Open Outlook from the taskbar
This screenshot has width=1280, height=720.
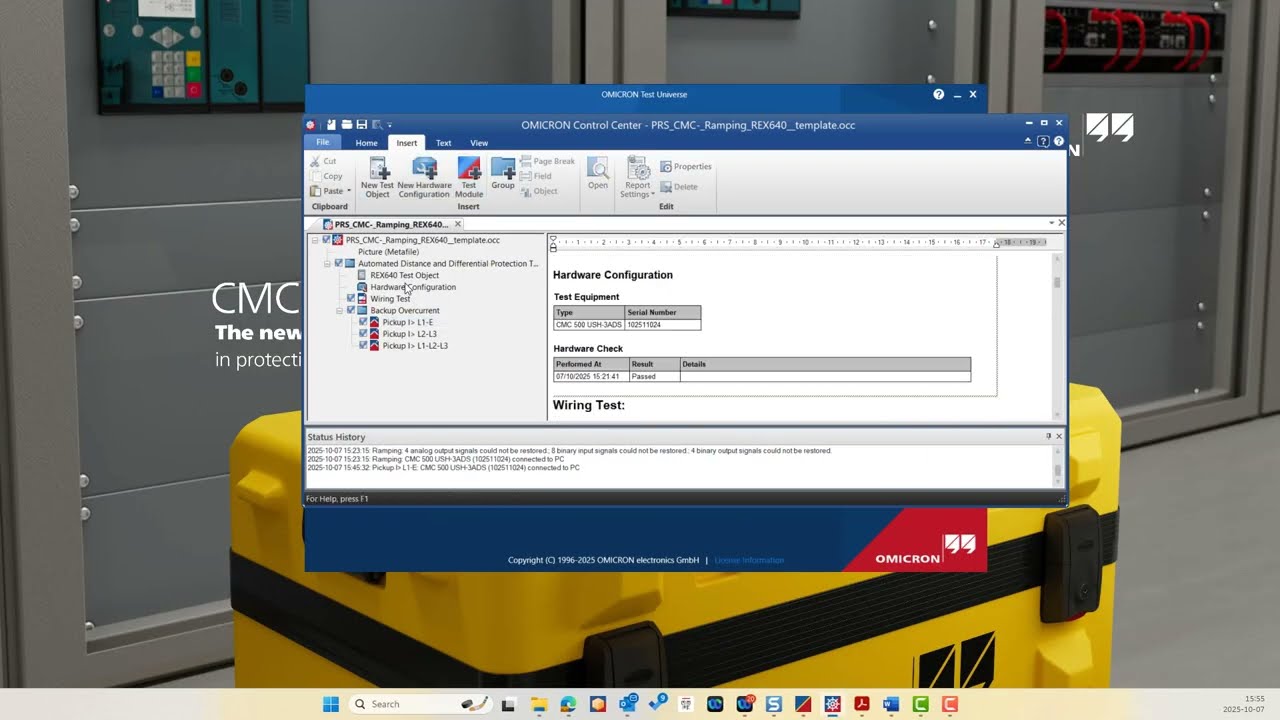[x=627, y=704]
